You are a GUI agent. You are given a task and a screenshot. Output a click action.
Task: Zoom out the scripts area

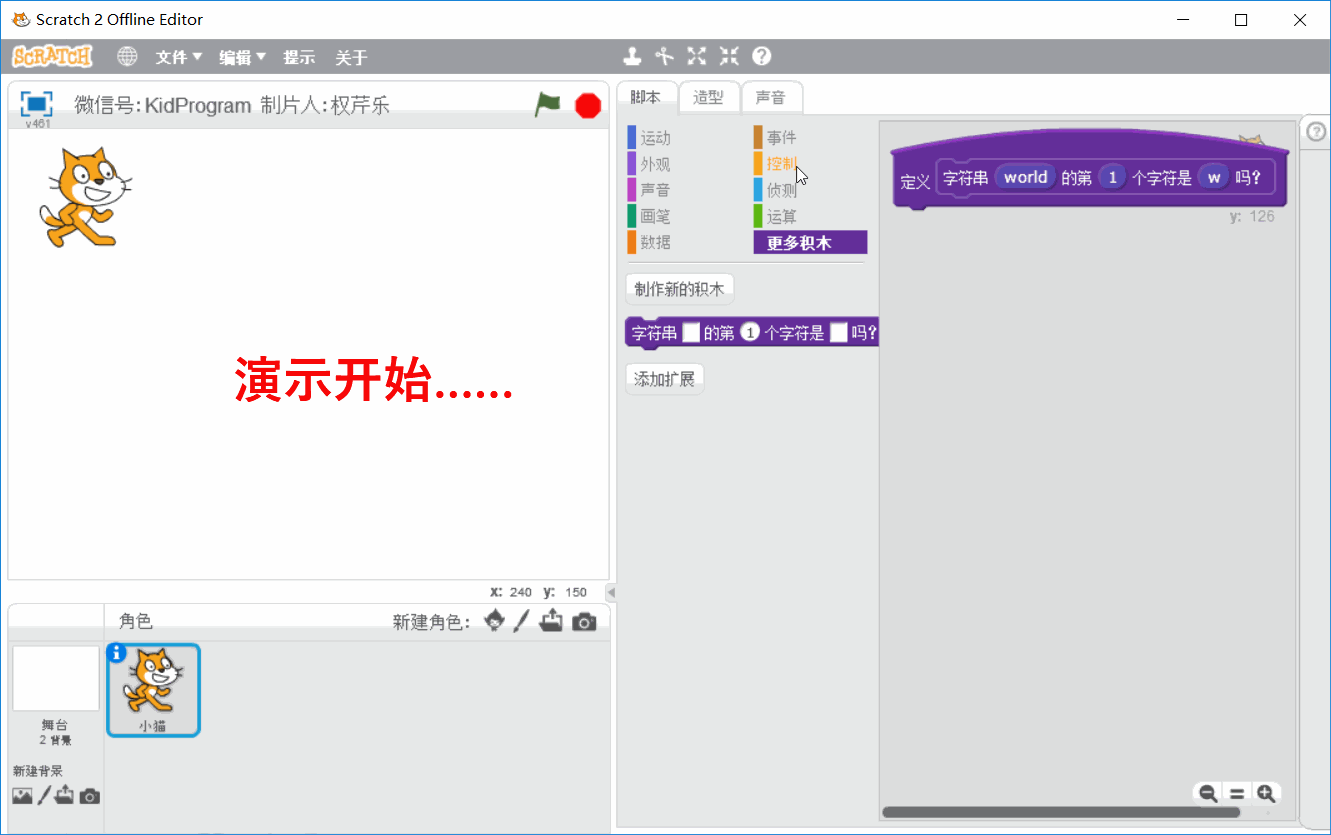1208,793
